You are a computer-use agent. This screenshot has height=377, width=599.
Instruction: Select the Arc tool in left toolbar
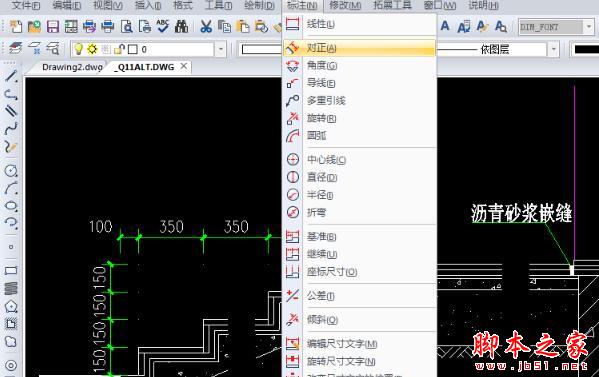[11, 188]
